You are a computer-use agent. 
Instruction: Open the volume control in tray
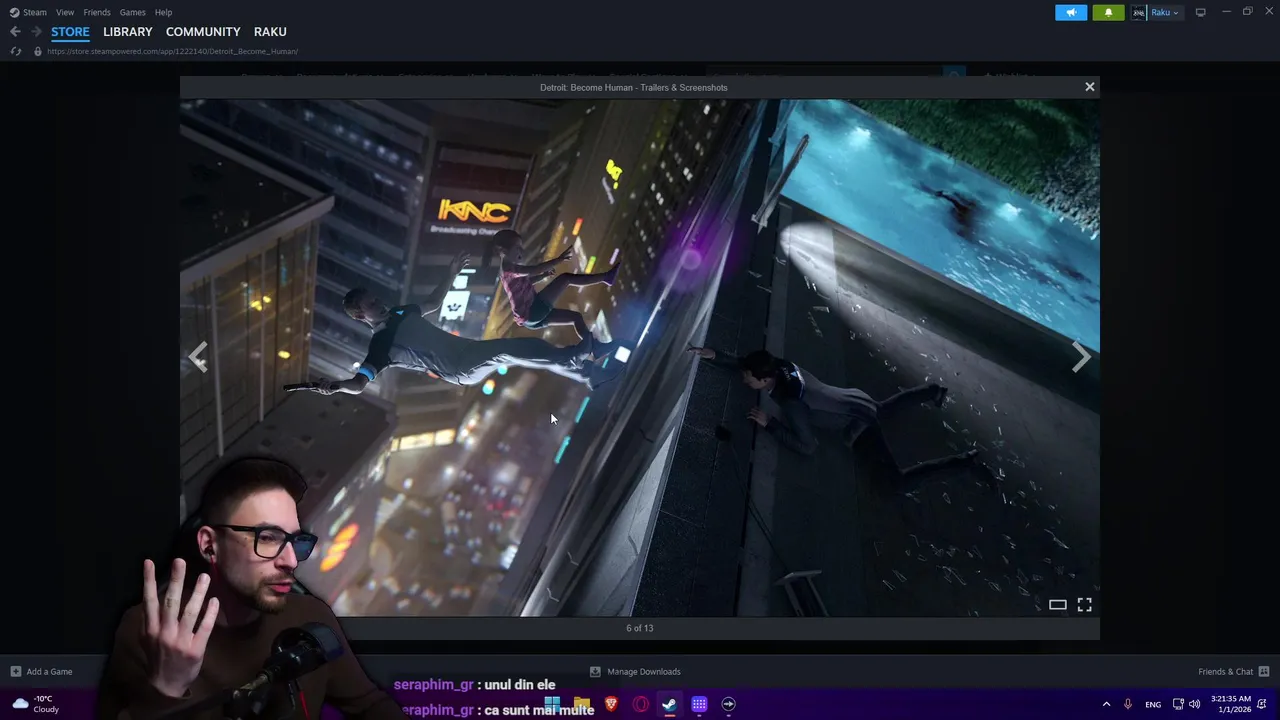point(1194,704)
